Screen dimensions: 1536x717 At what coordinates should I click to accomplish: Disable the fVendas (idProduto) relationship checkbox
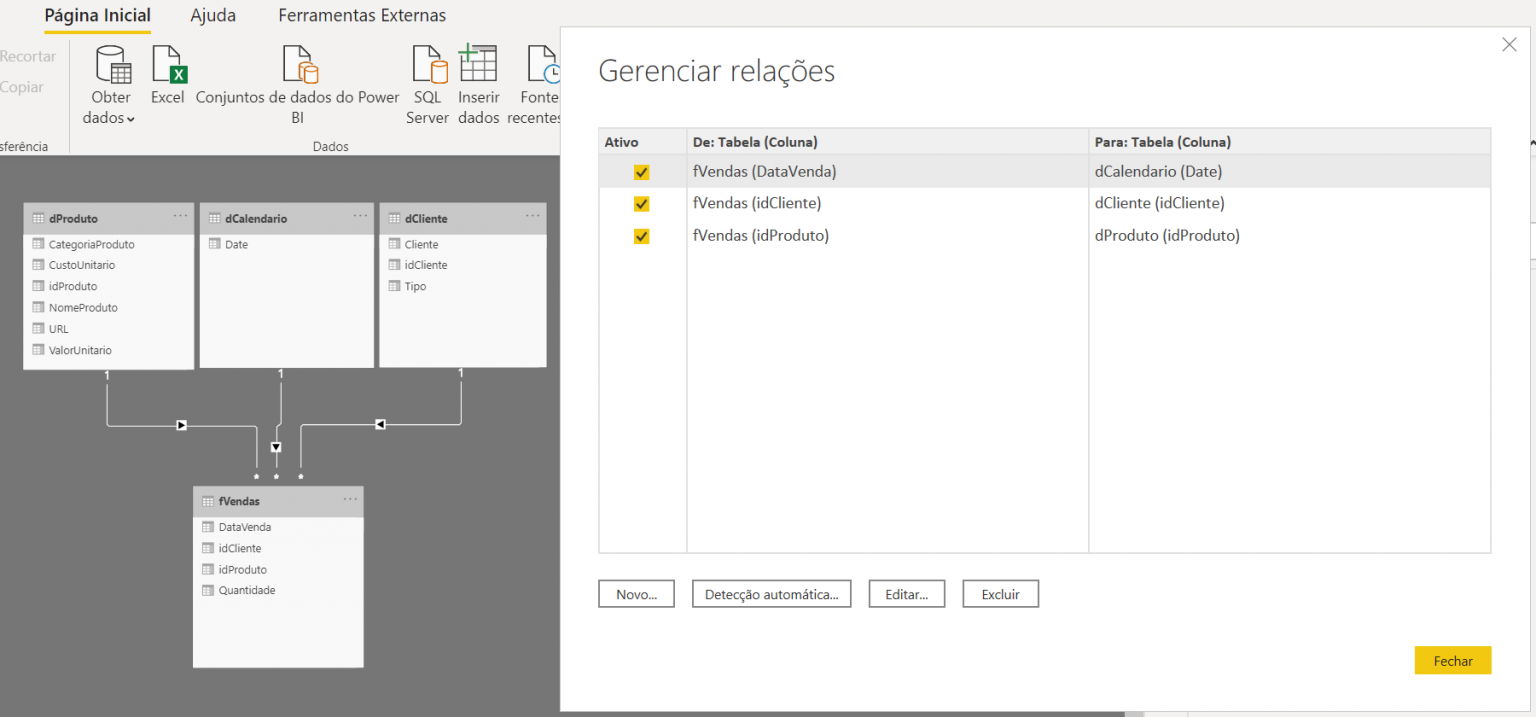tap(642, 236)
